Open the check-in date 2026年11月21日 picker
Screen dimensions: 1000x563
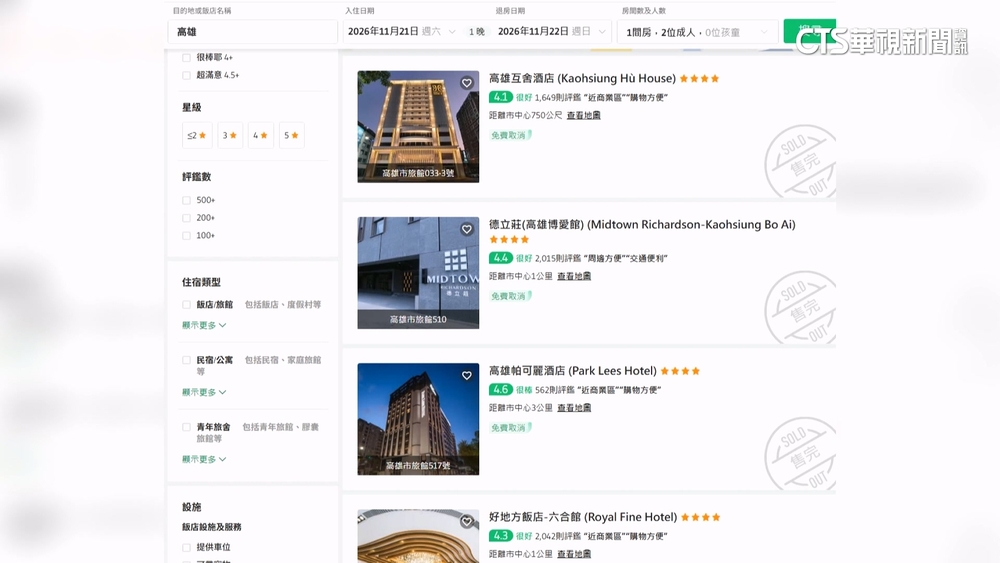(402, 31)
